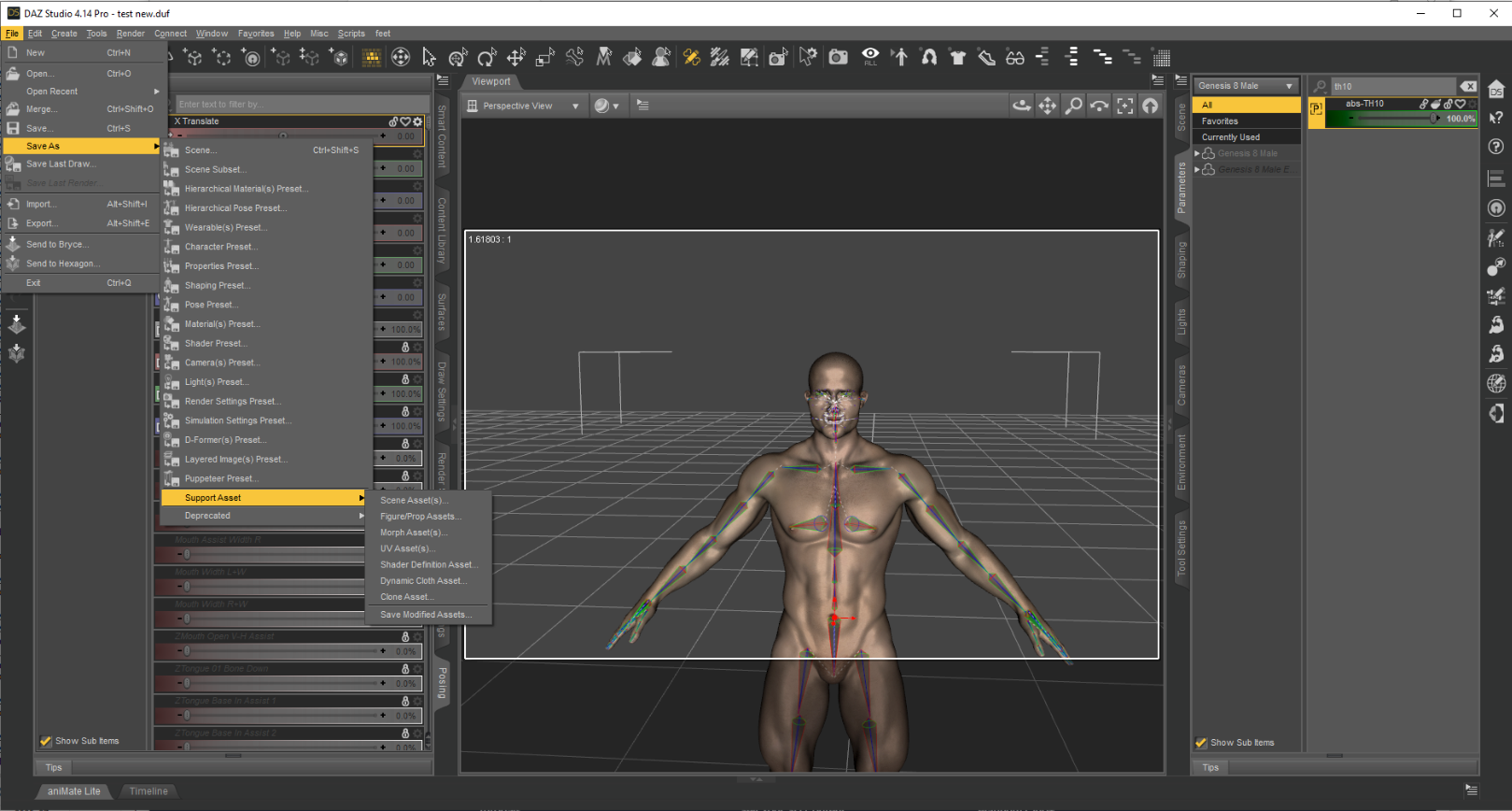Click the eye ALL visibility icon
Image resolution: width=1512 pixels, height=811 pixels.
click(870, 57)
